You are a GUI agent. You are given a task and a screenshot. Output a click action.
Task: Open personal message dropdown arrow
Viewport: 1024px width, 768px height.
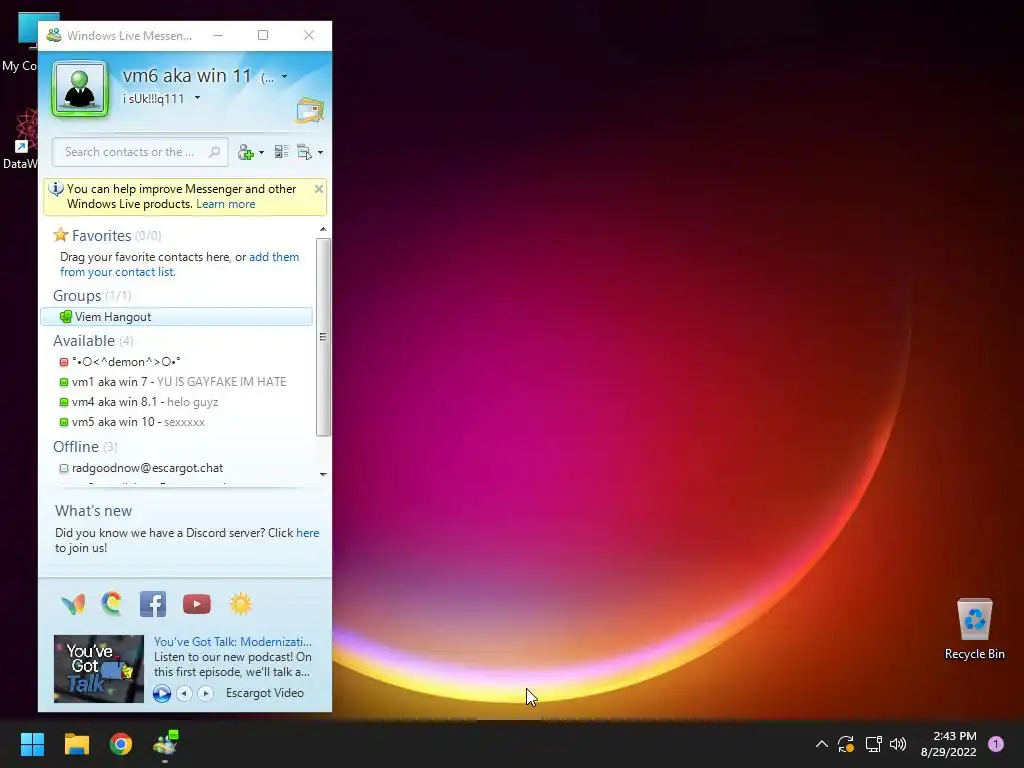[197, 98]
